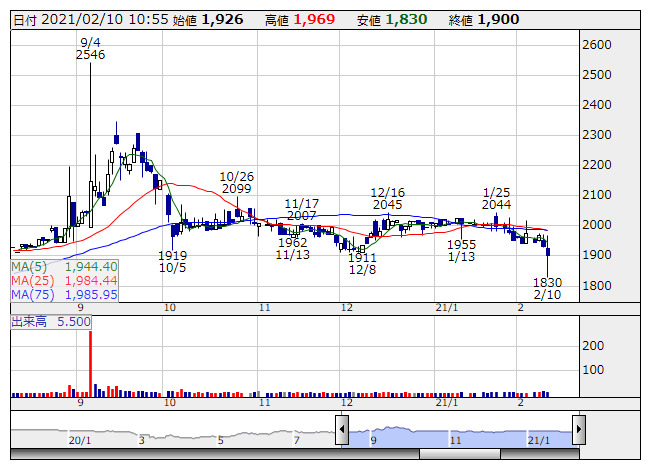This screenshot has width=653, height=470.
Task: Select the MA(75) legend entry
Action: point(65,295)
